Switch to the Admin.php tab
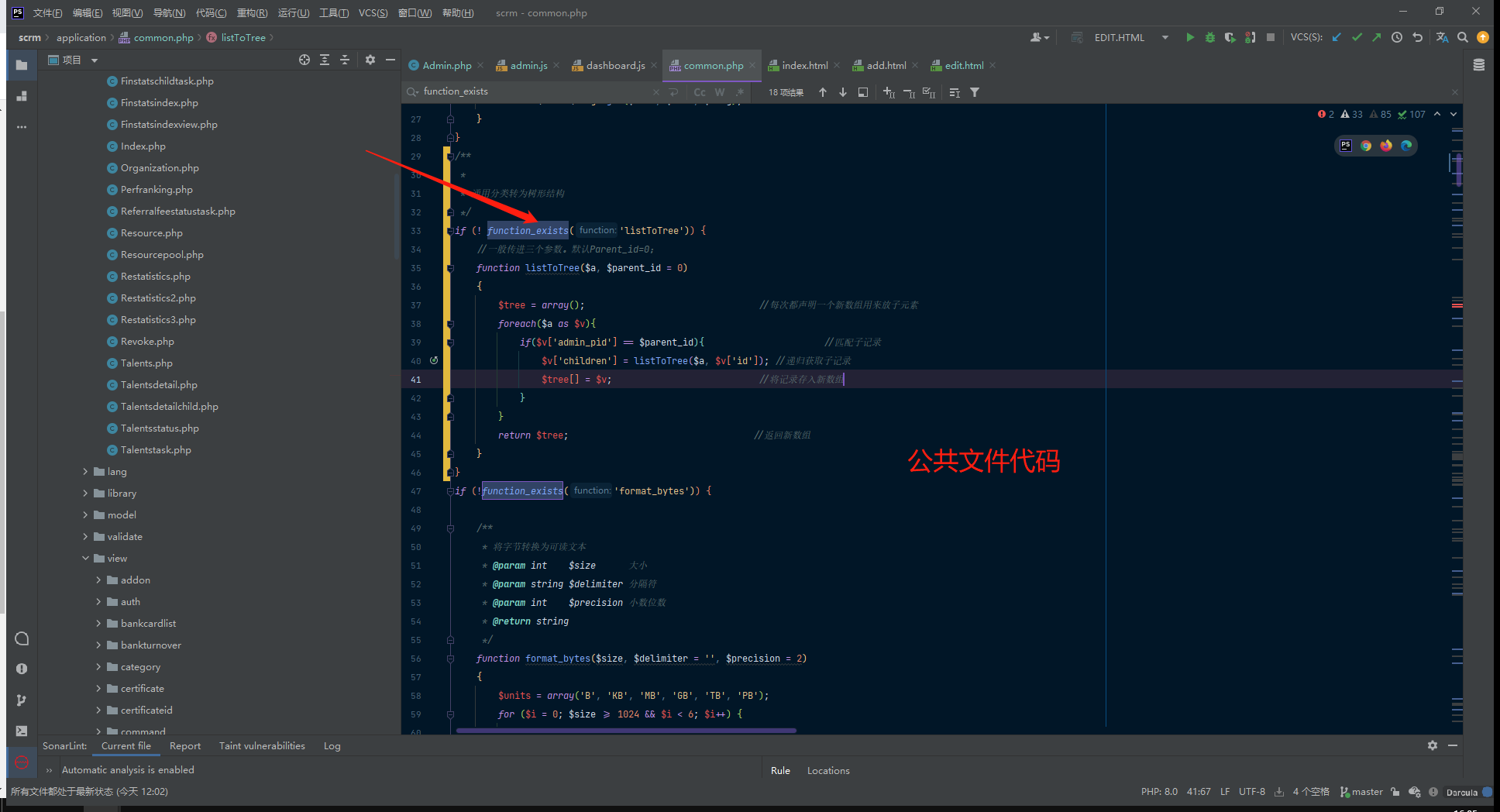1500x812 pixels. [x=446, y=65]
